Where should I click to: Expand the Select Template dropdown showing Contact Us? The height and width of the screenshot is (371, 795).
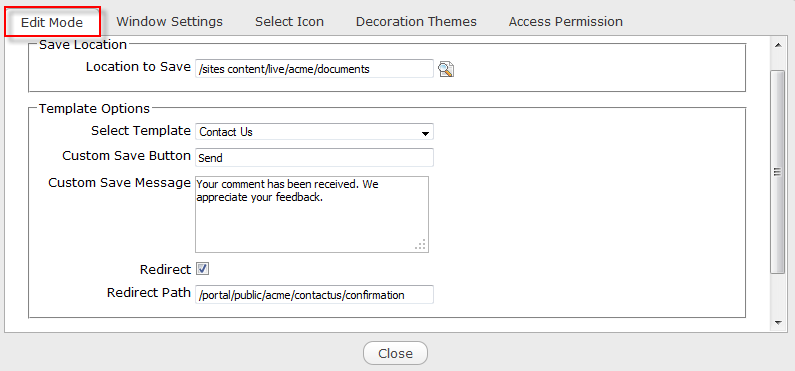tap(314, 132)
